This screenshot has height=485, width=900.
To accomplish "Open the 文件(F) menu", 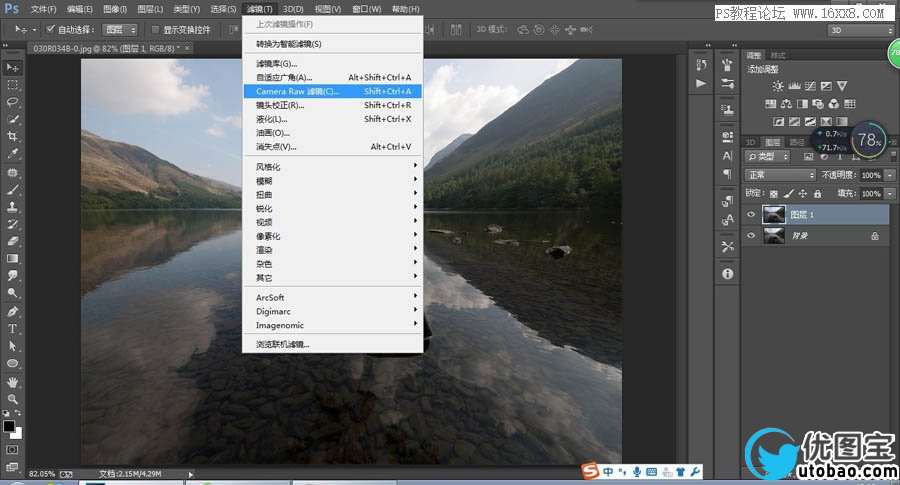I will pos(43,9).
